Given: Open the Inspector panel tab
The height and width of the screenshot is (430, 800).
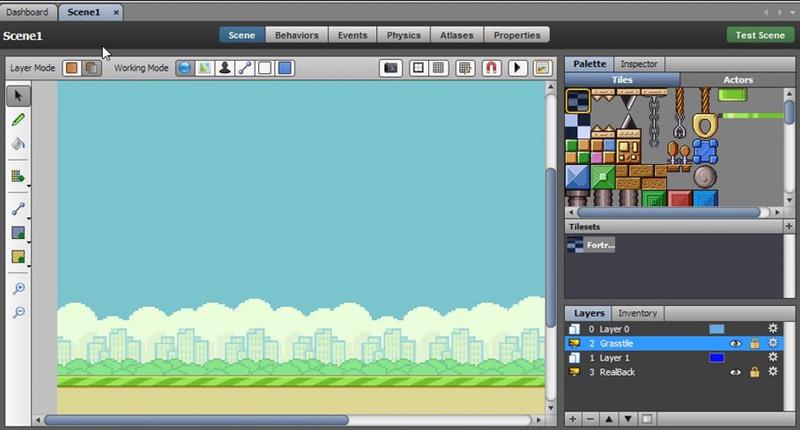Looking at the screenshot, I should pos(639,64).
